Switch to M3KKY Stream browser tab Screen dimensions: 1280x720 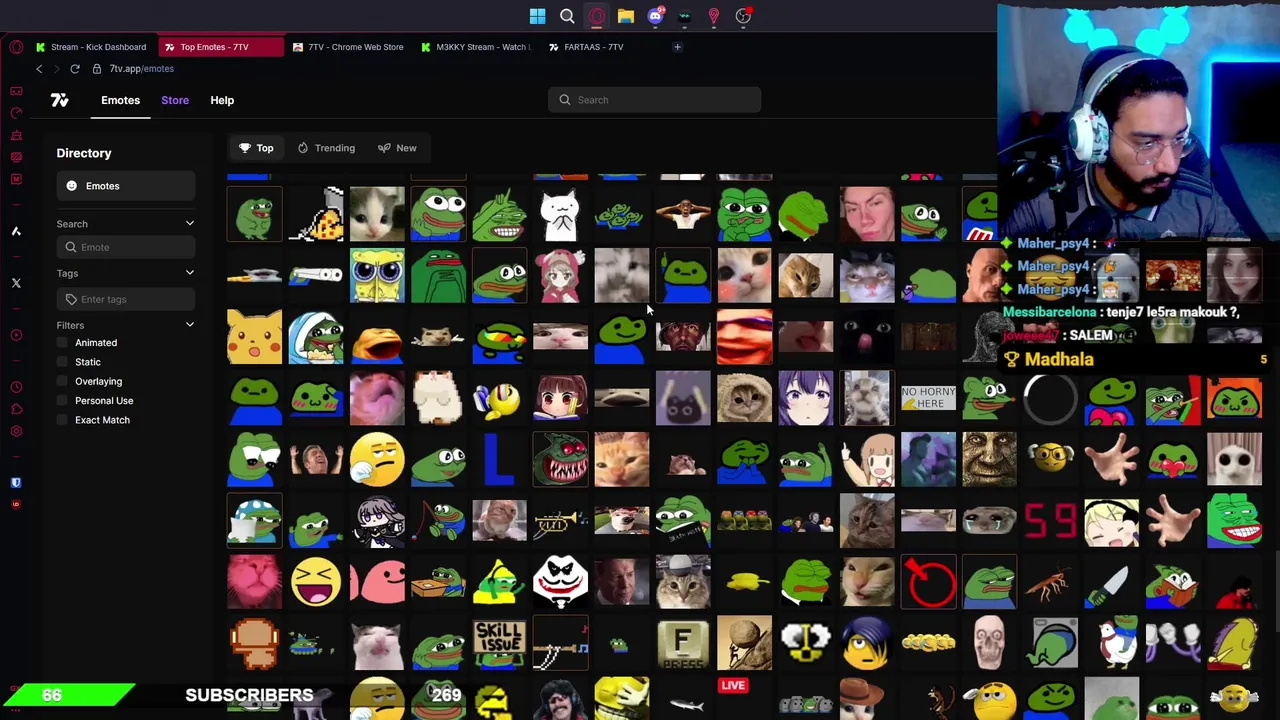point(476,47)
